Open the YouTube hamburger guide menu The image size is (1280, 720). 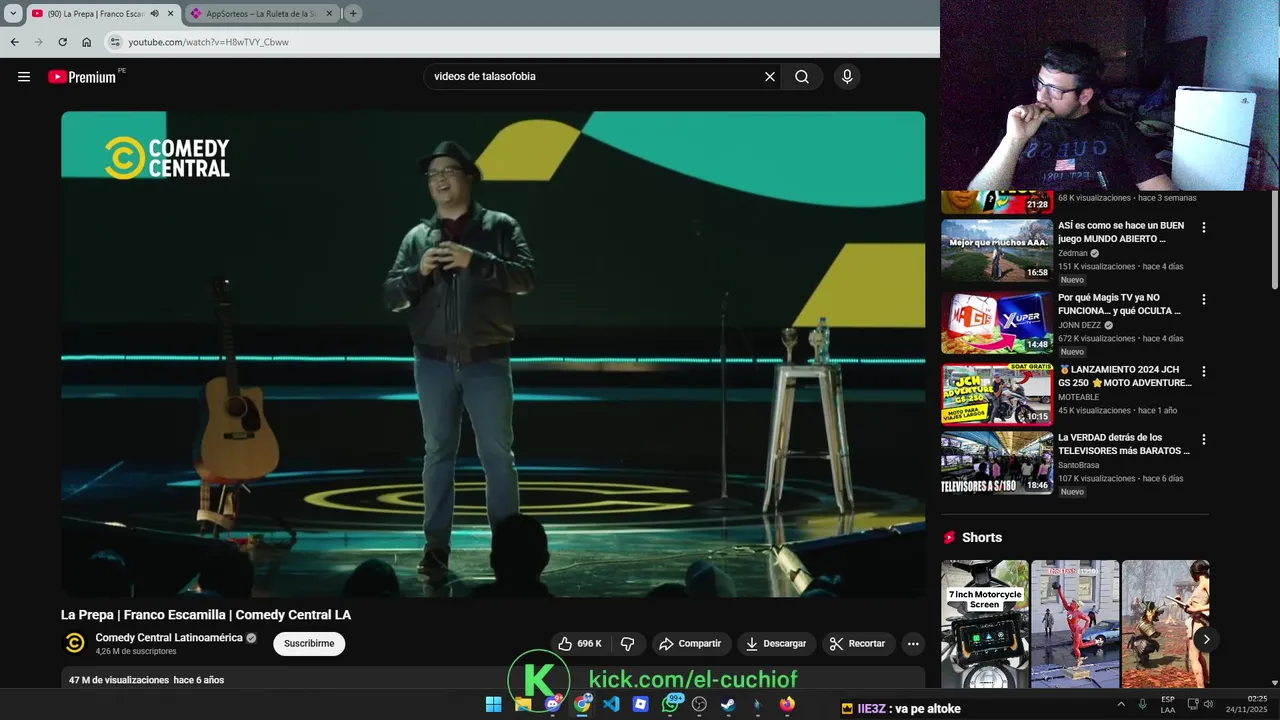pos(24,77)
